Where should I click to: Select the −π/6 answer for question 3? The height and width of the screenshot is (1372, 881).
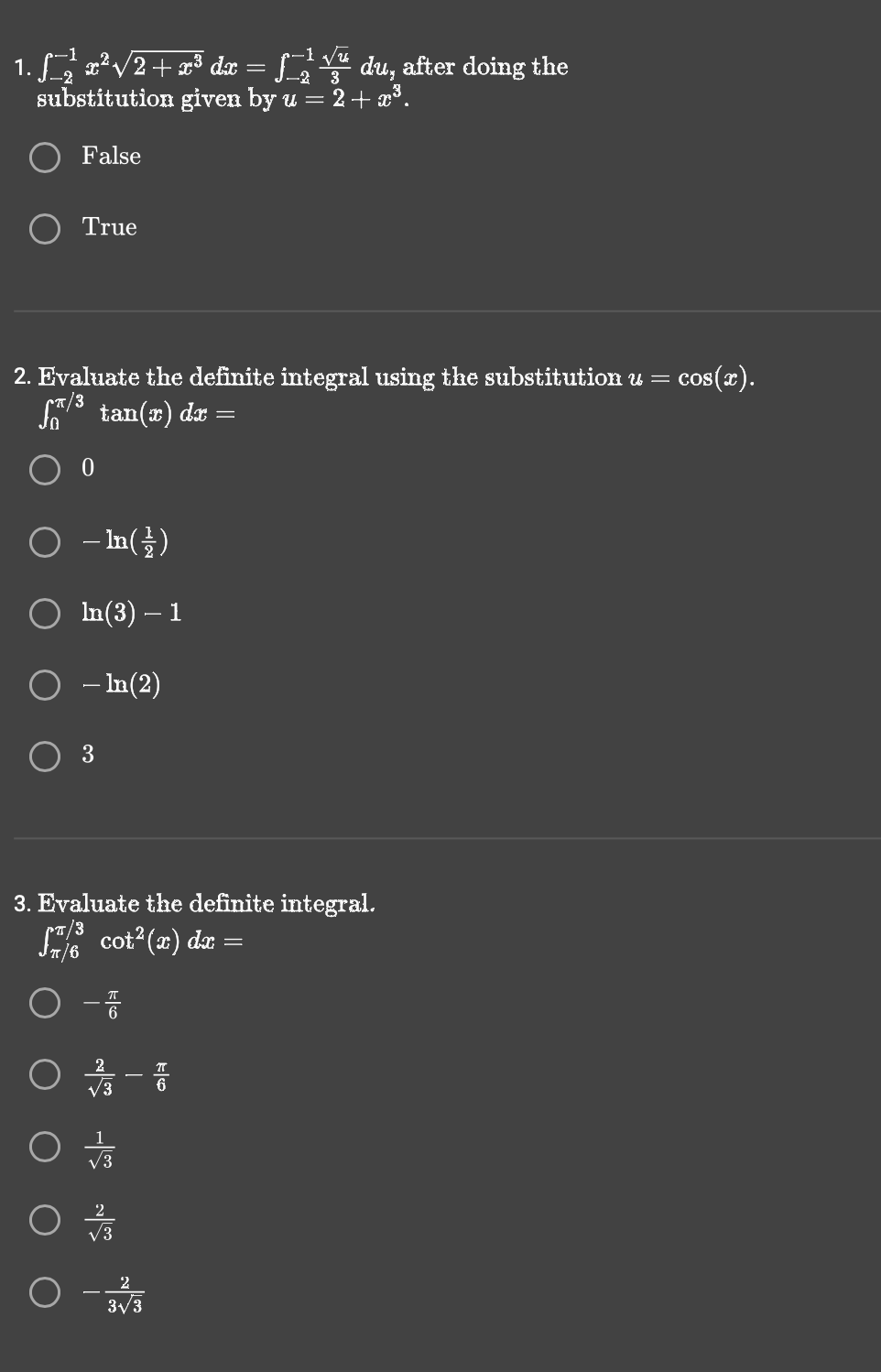pyautogui.click(x=44, y=1005)
